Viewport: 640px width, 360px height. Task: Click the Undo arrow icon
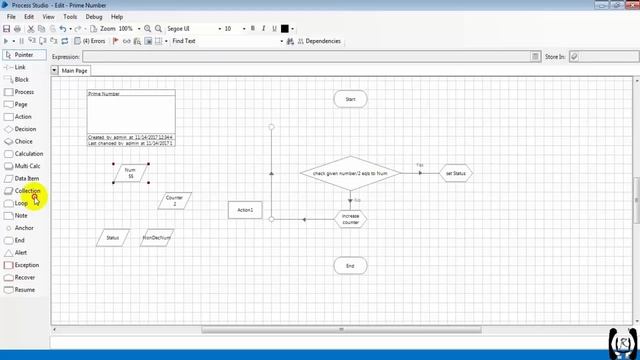point(62,29)
